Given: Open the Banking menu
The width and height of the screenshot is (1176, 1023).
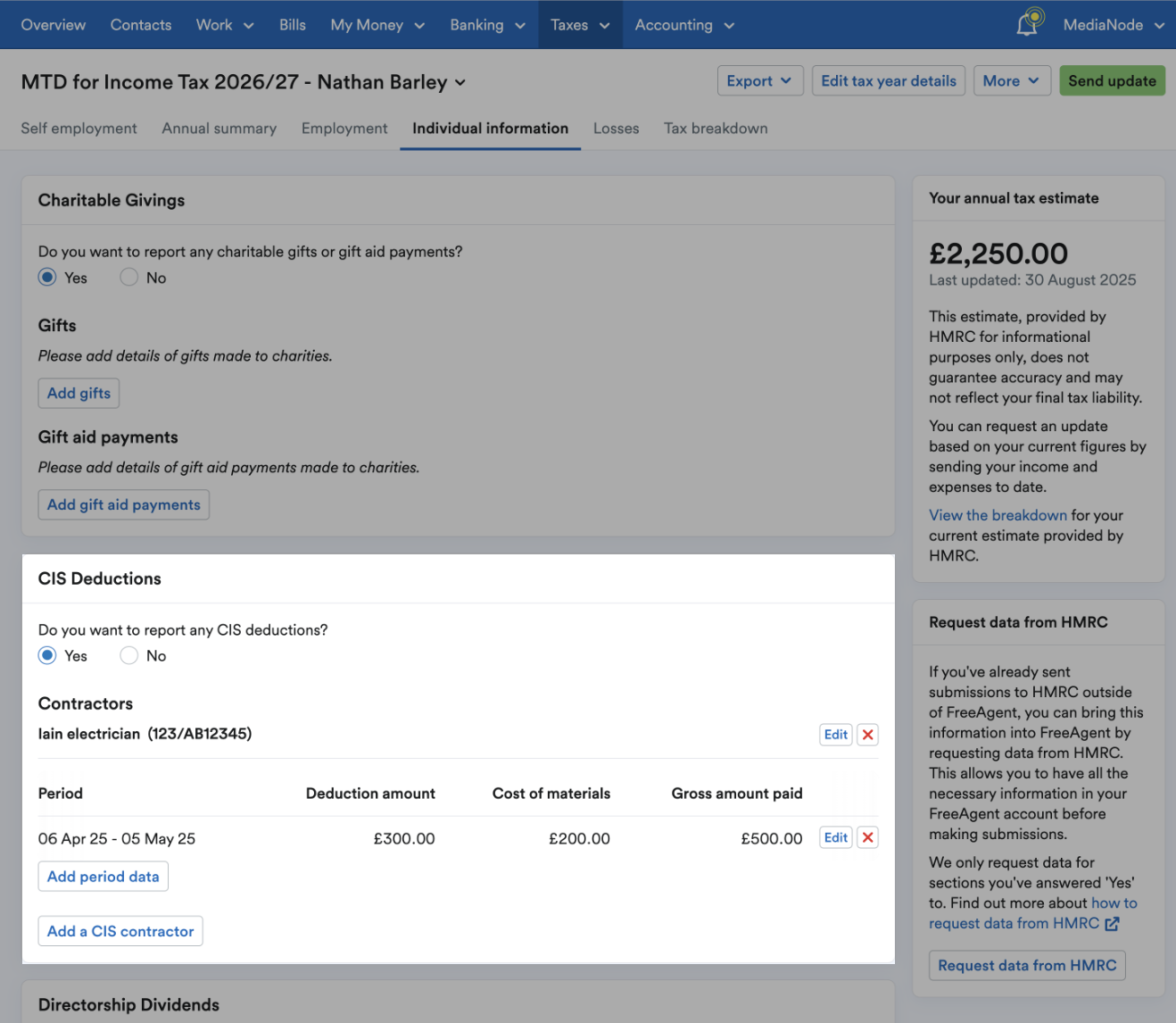Looking at the screenshot, I should (x=487, y=25).
